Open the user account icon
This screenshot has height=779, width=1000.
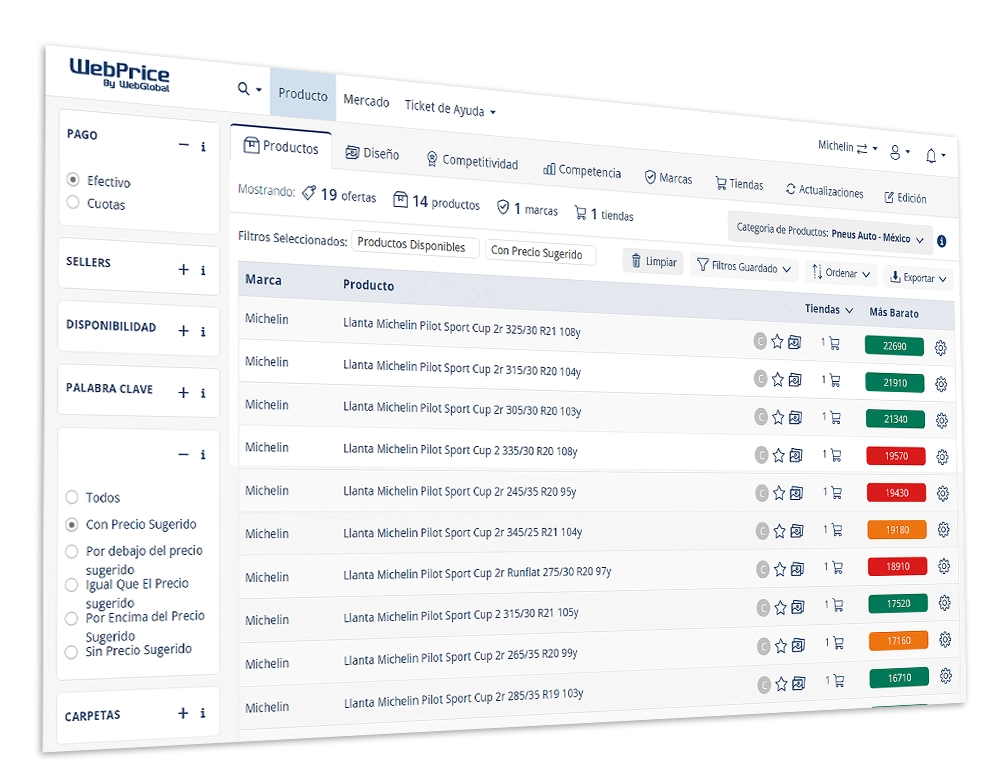pos(895,152)
